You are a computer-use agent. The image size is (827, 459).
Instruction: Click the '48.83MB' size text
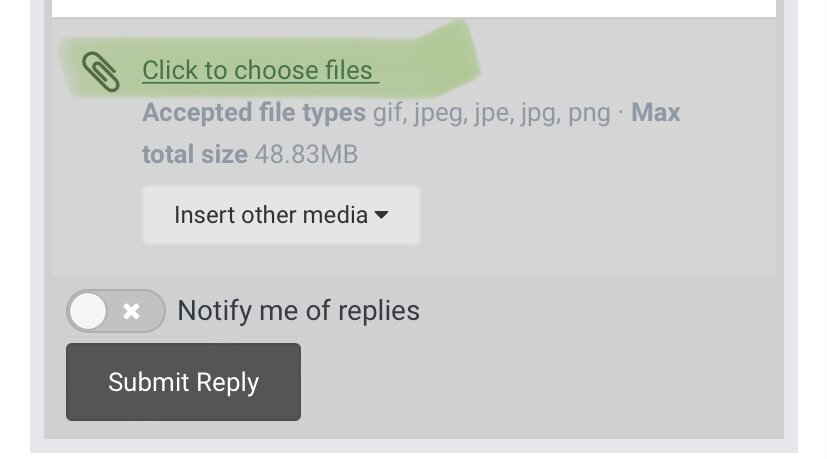point(306,155)
